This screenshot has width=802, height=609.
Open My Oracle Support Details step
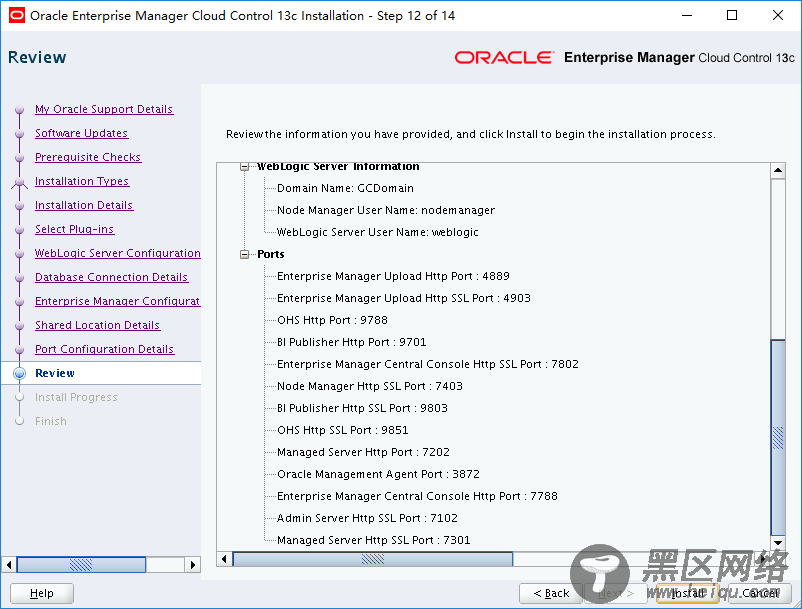pyautogui.click(x=104, y=109)
